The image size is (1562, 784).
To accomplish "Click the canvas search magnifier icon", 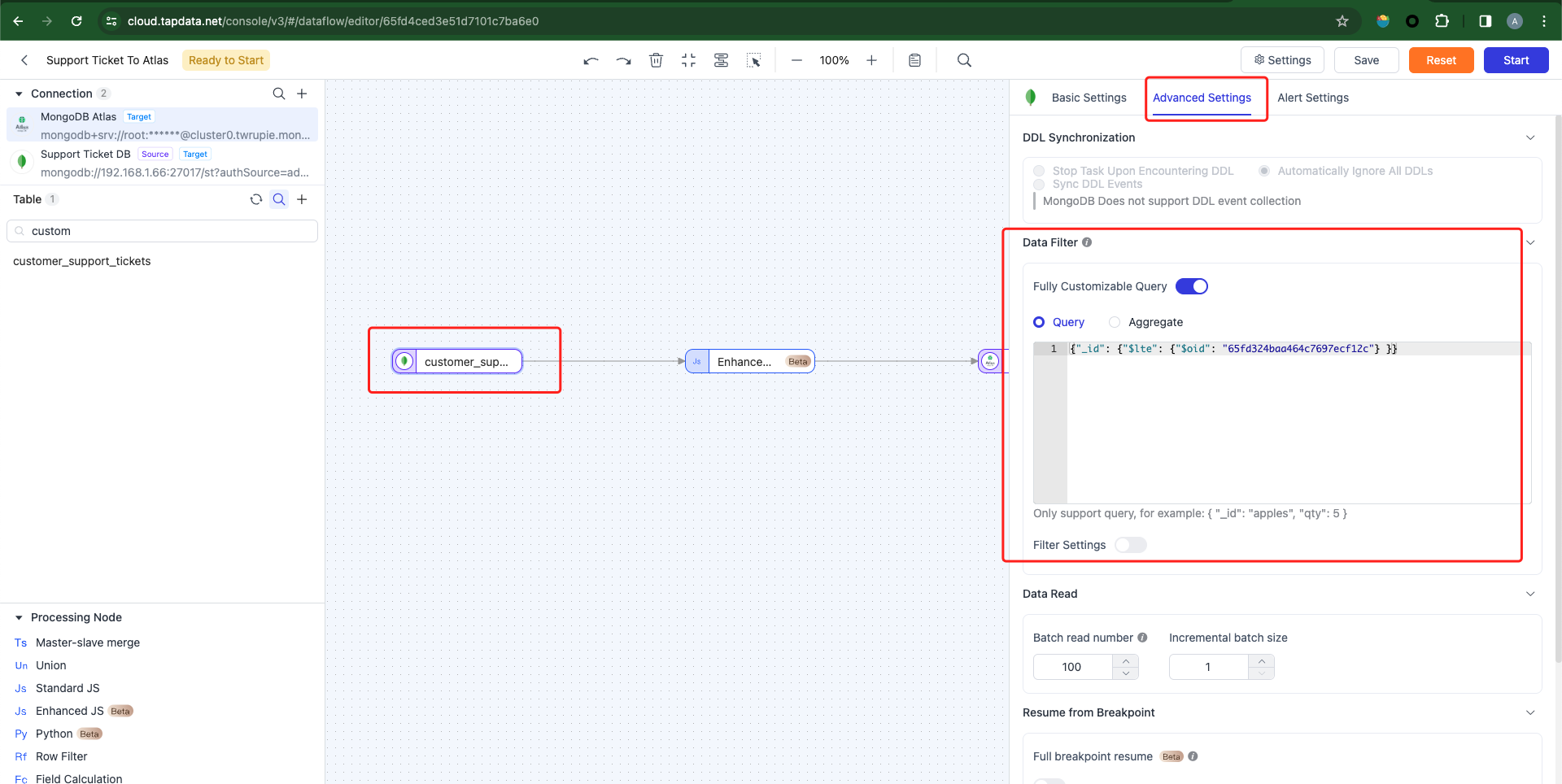I will (964, 60).
